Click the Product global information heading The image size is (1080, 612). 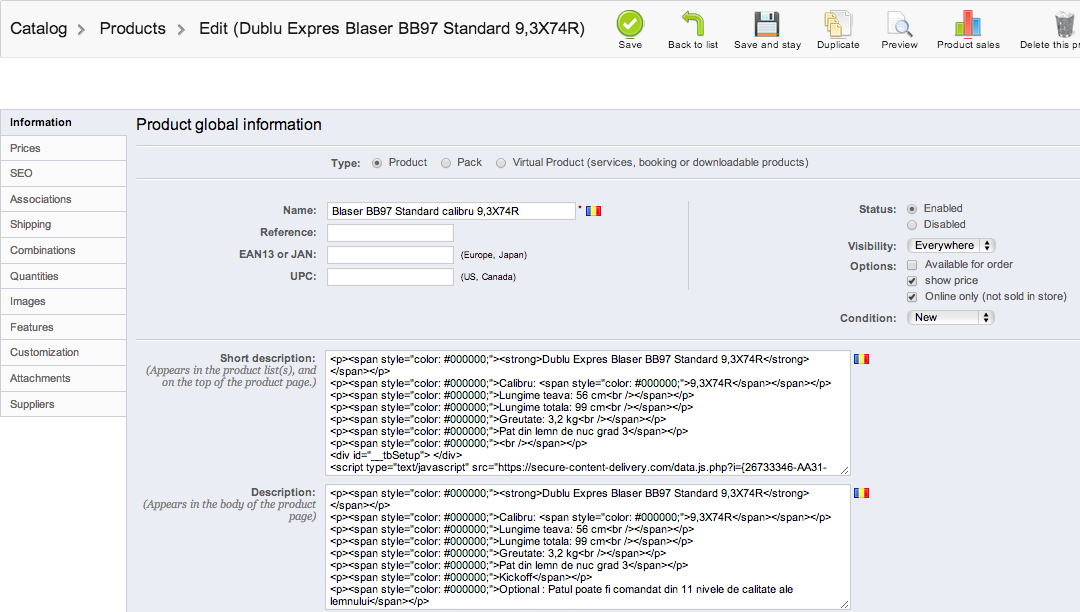[229, 125]
